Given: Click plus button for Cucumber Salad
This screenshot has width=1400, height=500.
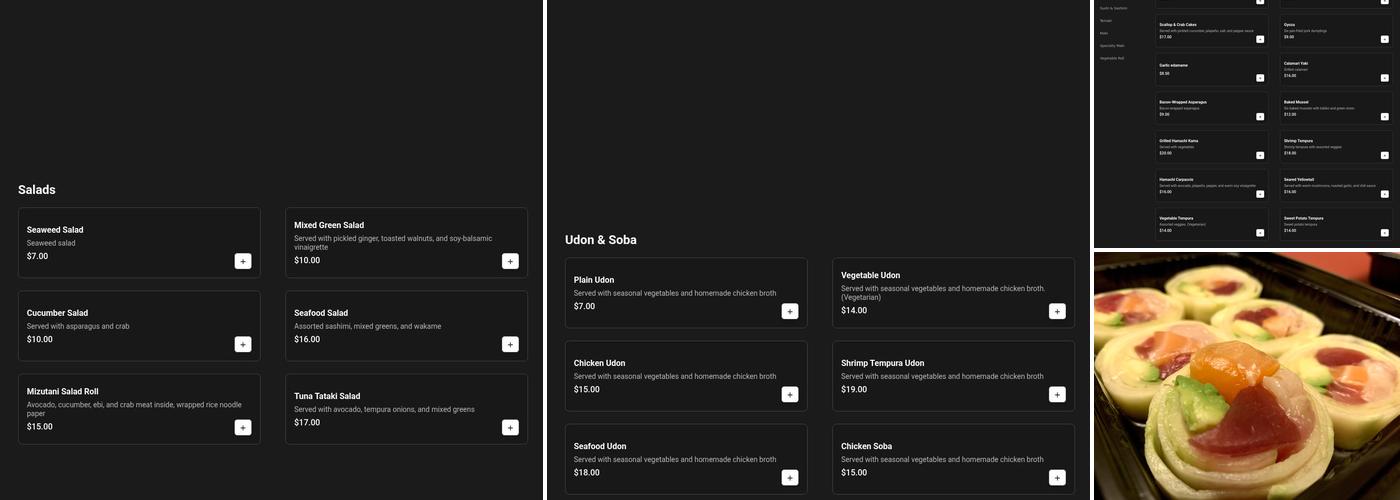Looking at the screenshot, I should point(243,344).
